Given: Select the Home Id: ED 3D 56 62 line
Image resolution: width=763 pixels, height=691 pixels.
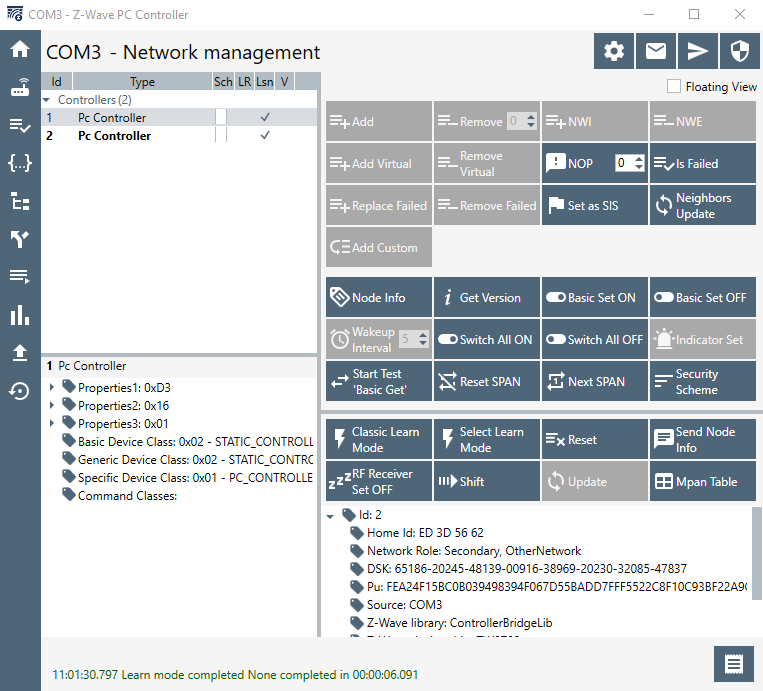Looking at the screenshot, I should [x=425, y=532].
